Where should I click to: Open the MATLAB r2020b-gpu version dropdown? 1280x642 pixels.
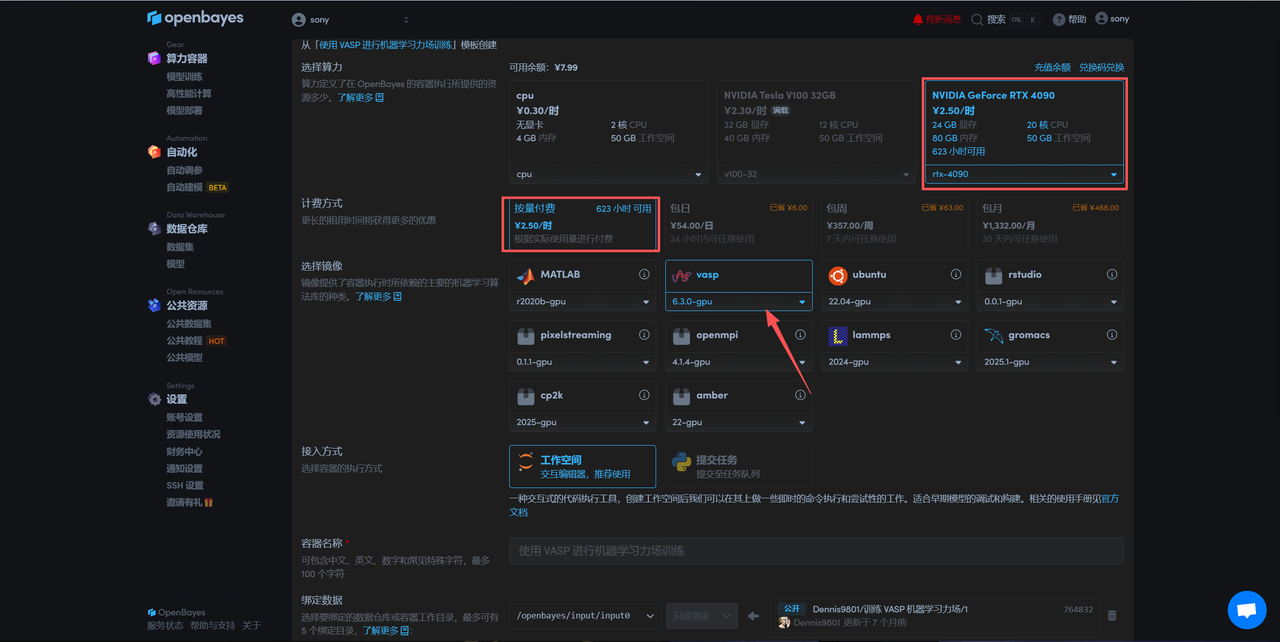click(x=582, y=301)
